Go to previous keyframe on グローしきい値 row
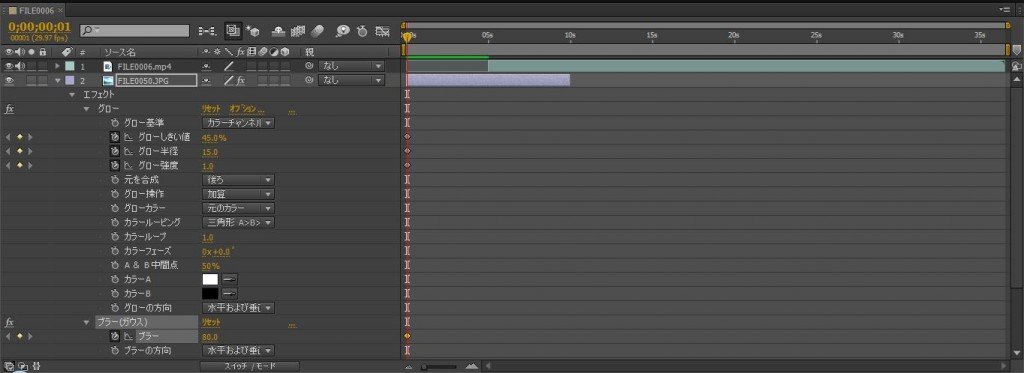Viewport: 1024px width, 373px height. [x=8, y=137]
